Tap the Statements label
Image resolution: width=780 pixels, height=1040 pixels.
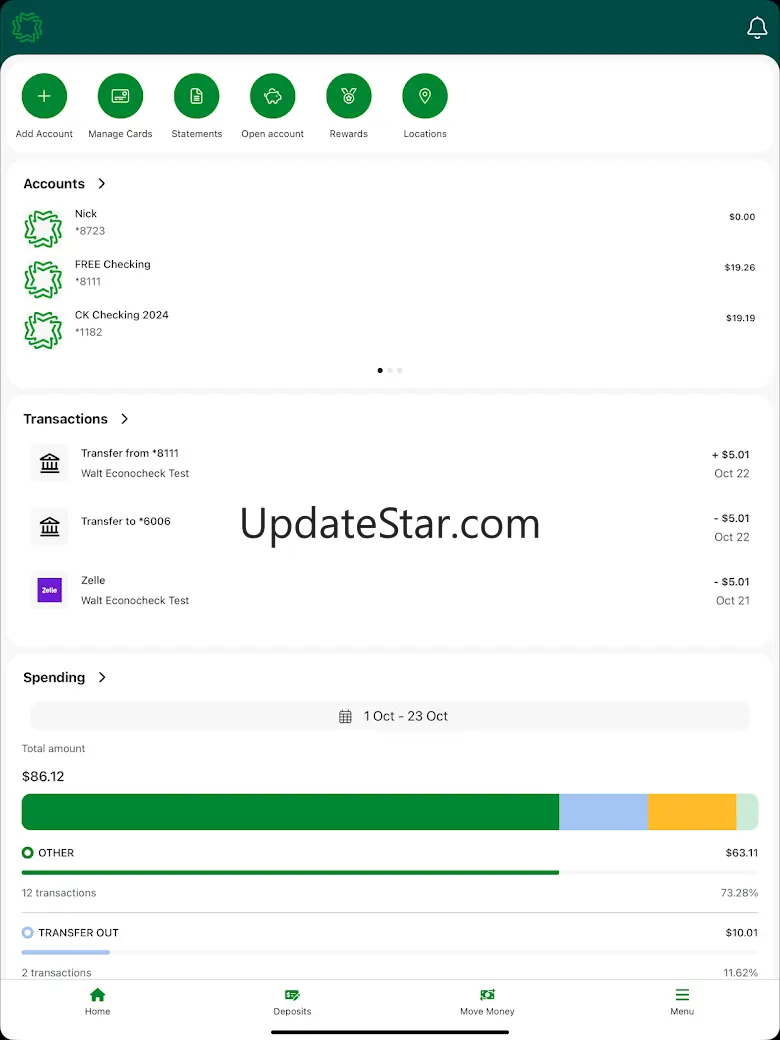click(196, 134)
